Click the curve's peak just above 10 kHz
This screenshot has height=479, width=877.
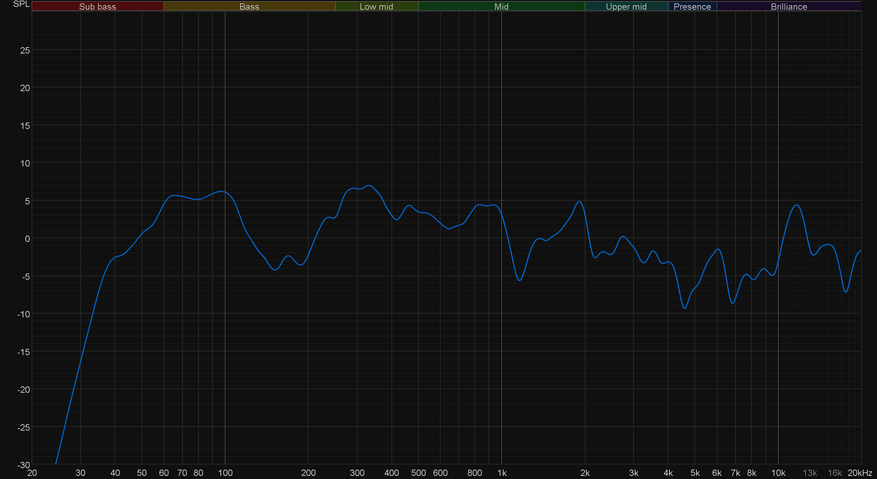[x=796, y=205]
